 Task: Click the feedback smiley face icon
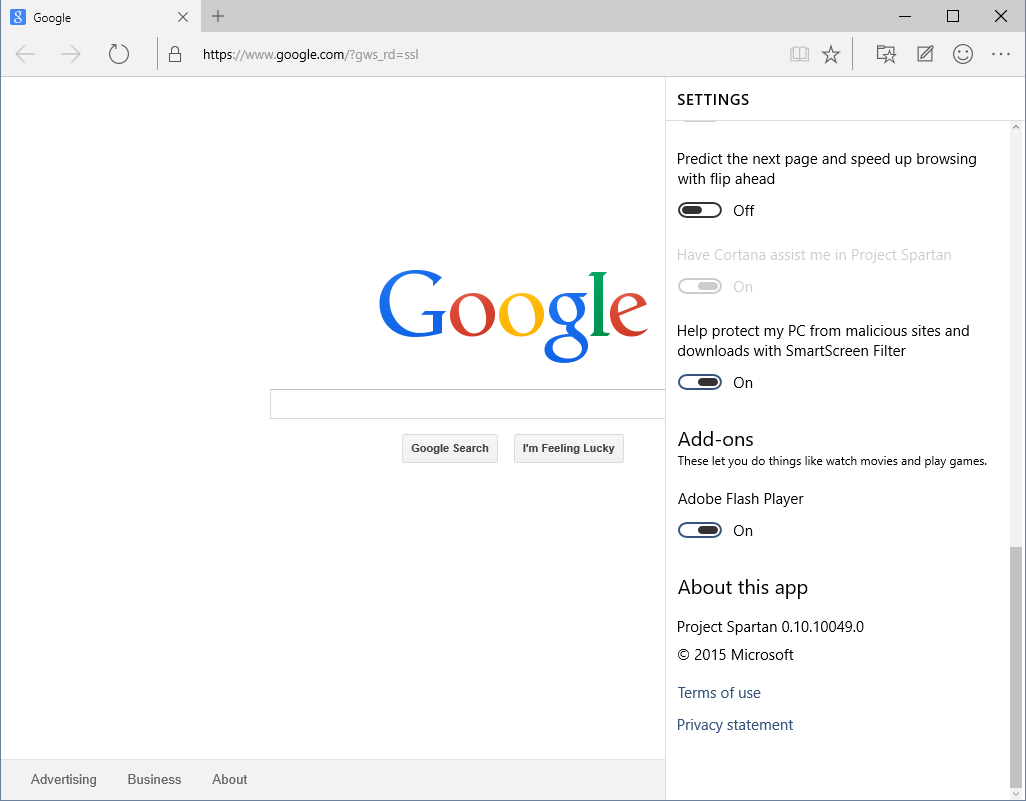tap(963, 54)
